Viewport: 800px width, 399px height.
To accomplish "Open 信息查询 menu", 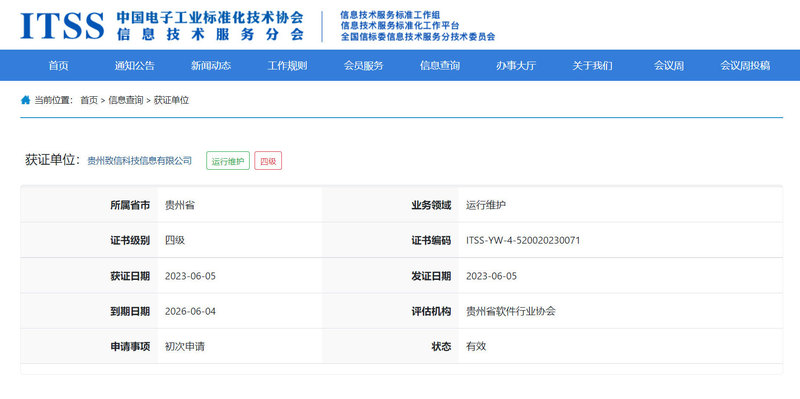I will click(x=440, y=65).
